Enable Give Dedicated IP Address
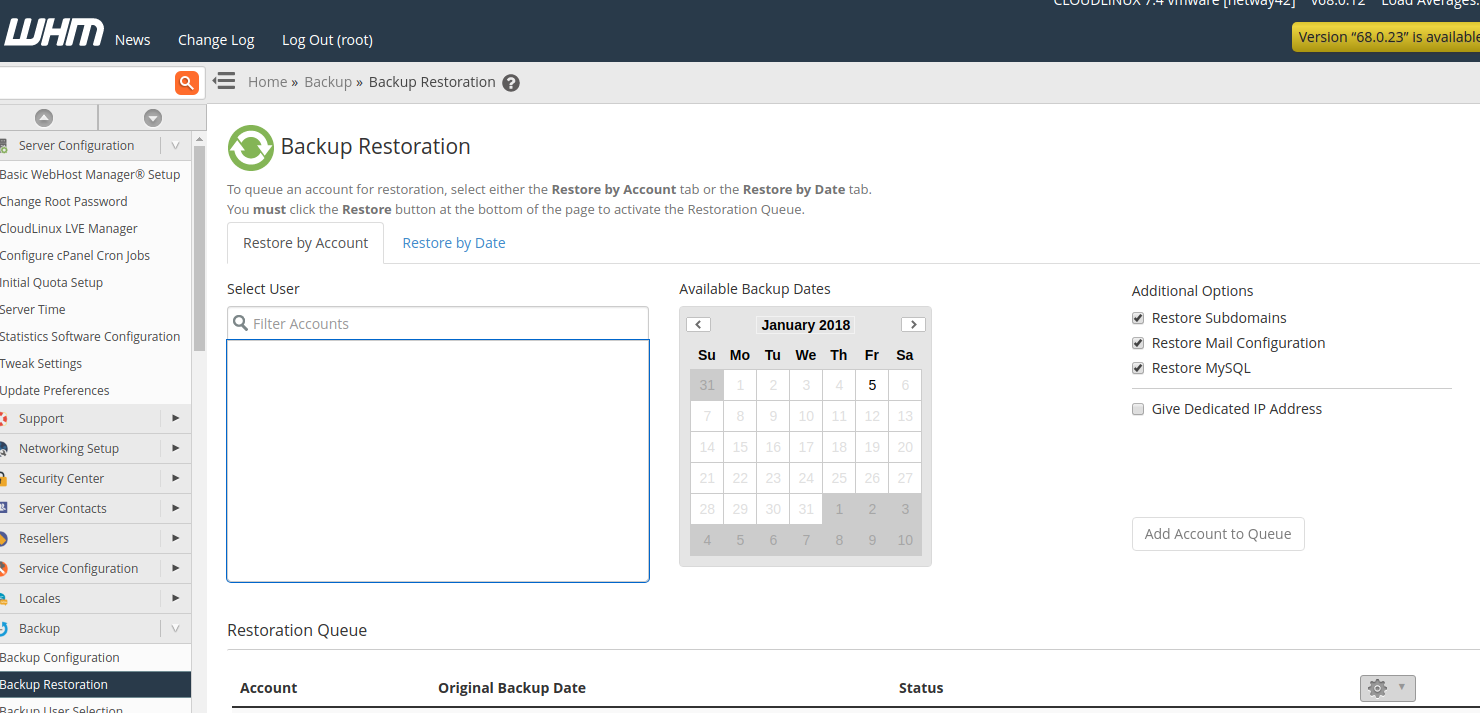 tap(1138, 409)
